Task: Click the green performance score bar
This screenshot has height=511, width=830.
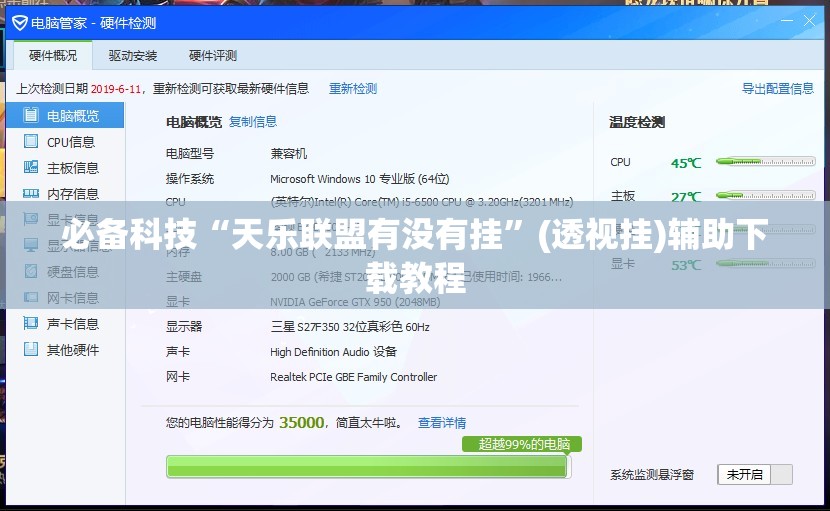Action: (x=368, y=467)
